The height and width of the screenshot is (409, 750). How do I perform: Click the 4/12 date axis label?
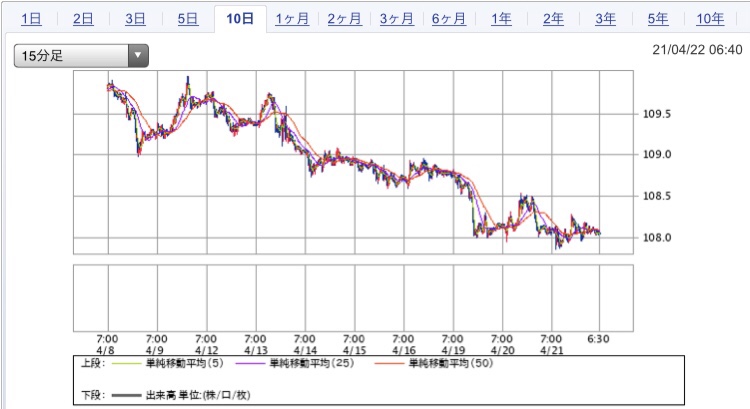(207, 350)
